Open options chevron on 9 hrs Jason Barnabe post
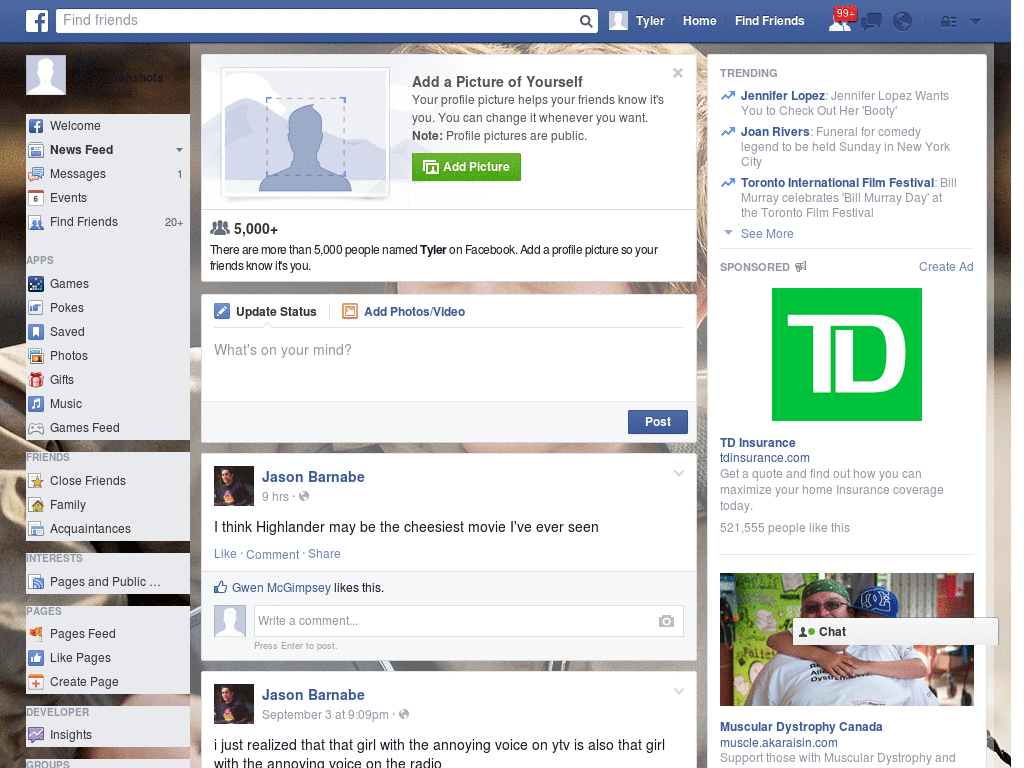Image resolution: width=1024 pixels, height=768 pixels. pyautogui.click(x=679, y=473)
